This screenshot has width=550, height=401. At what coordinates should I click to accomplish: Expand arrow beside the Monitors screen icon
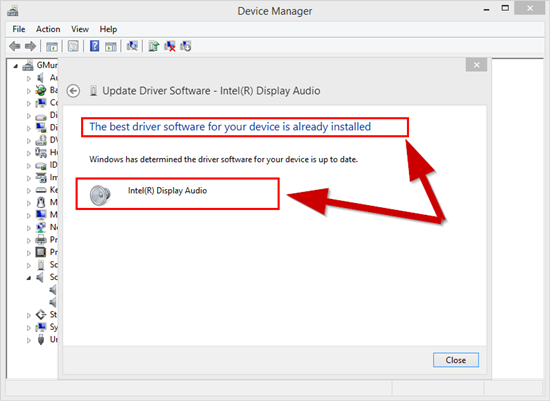29,215
